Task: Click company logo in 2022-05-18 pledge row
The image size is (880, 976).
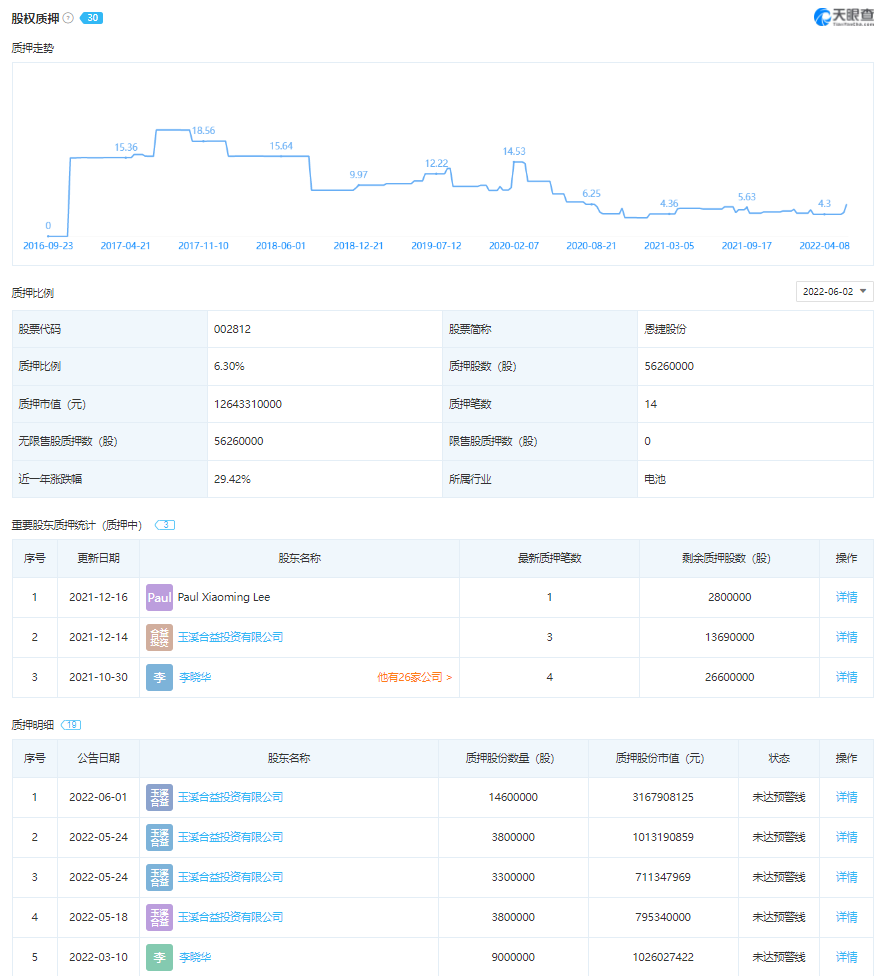Action: click(x=159, y=917)
